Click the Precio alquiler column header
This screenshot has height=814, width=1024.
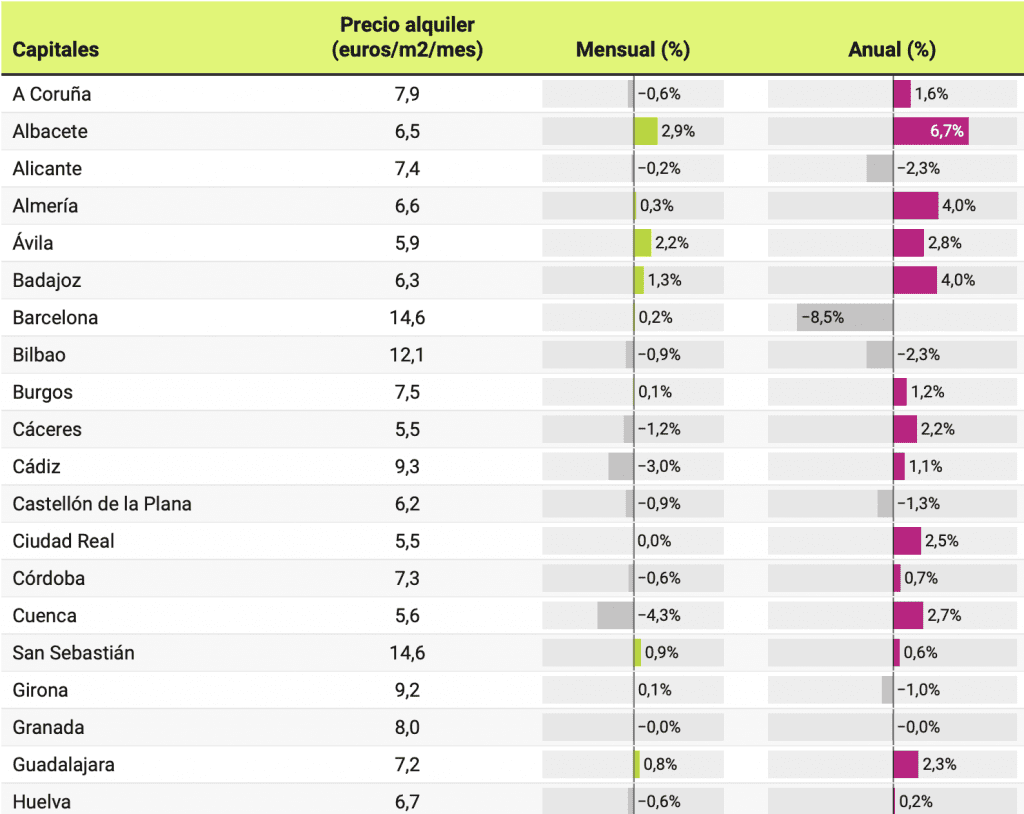[407, 38]
